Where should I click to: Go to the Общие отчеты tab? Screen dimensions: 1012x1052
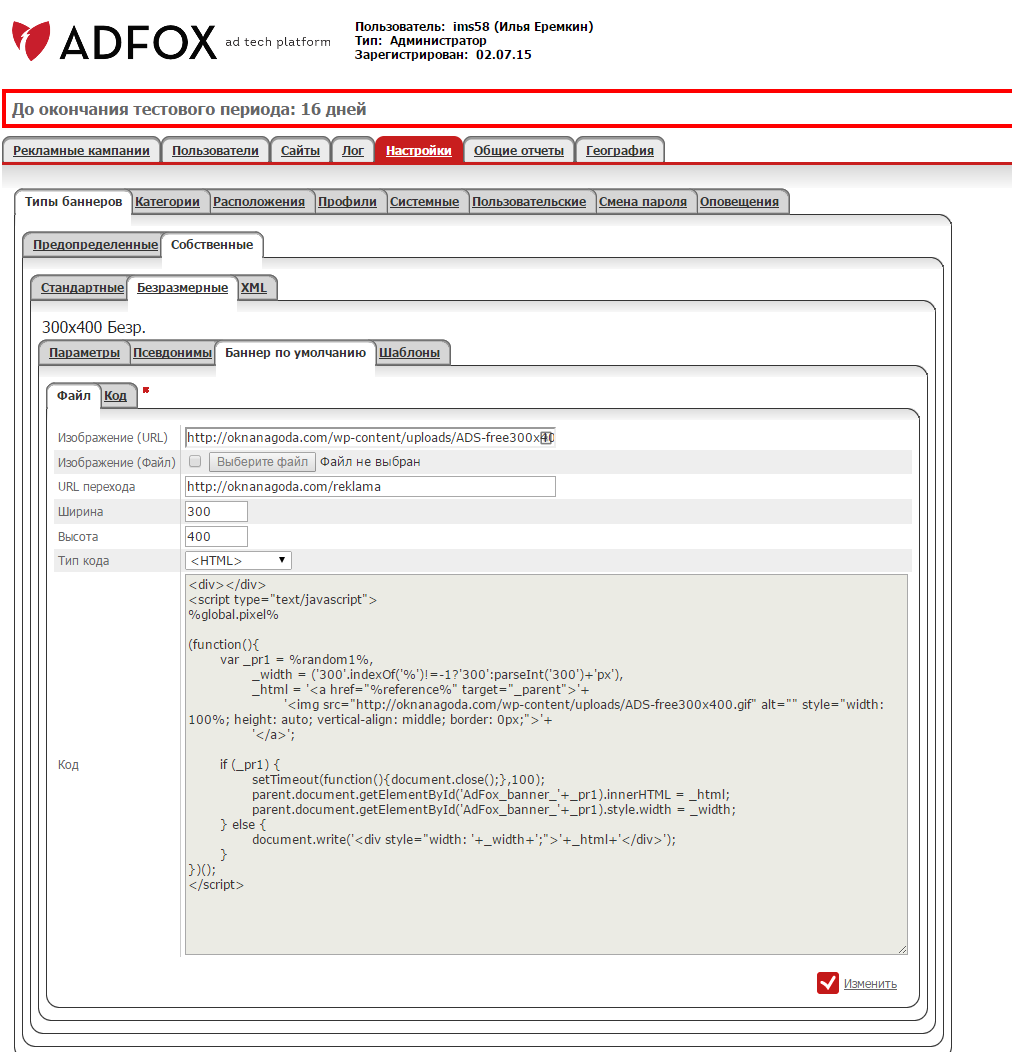[518, 151]
